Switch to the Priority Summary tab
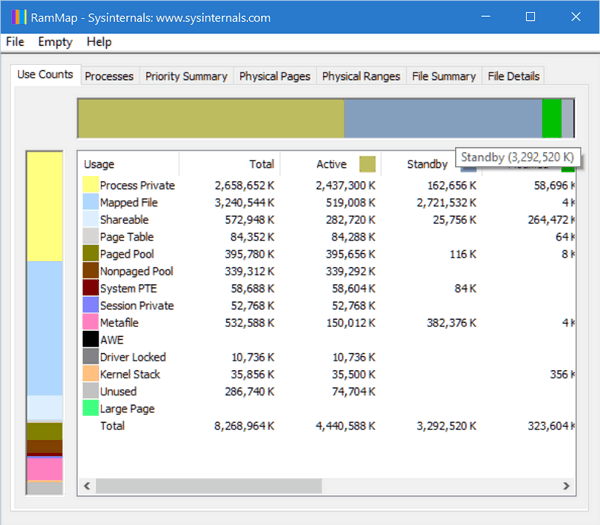The image size is (600, 525). [186, 76]
